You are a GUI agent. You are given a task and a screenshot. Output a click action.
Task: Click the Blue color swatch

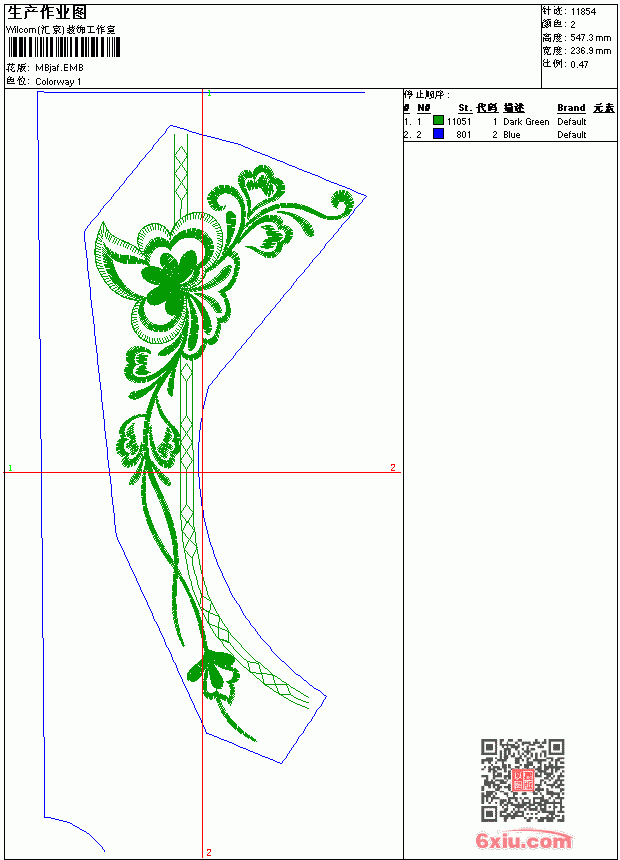coord(438,134)
